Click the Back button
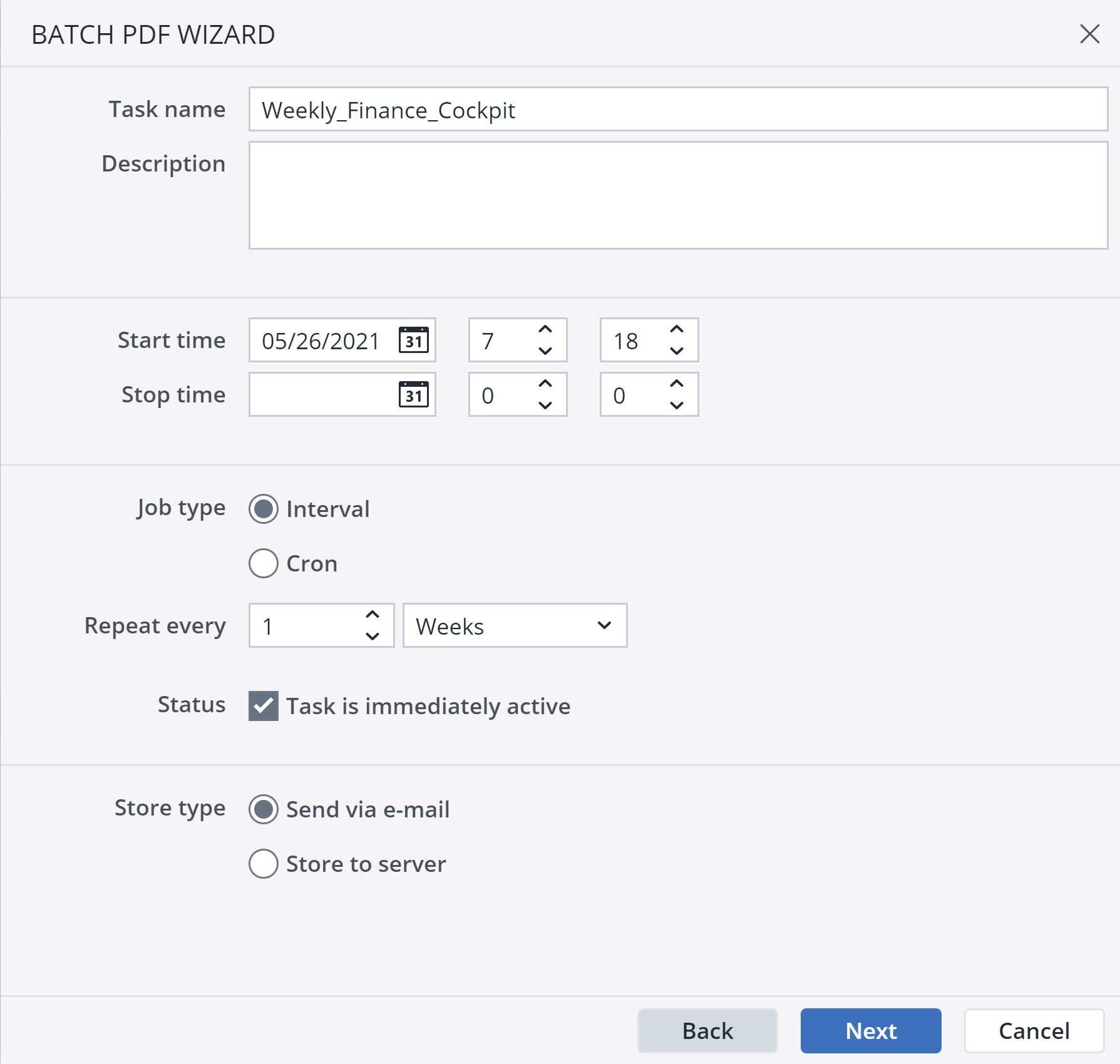 pos(707,1031)
